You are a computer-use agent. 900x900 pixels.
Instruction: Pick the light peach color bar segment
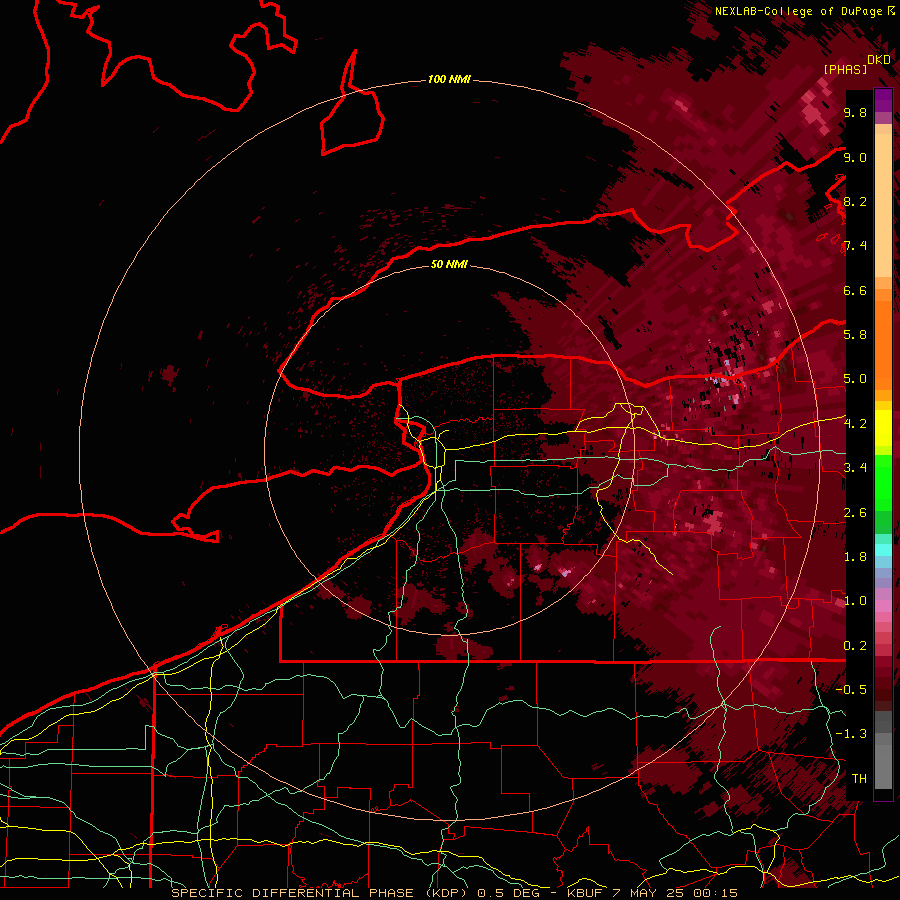click(x=883, y=207)
